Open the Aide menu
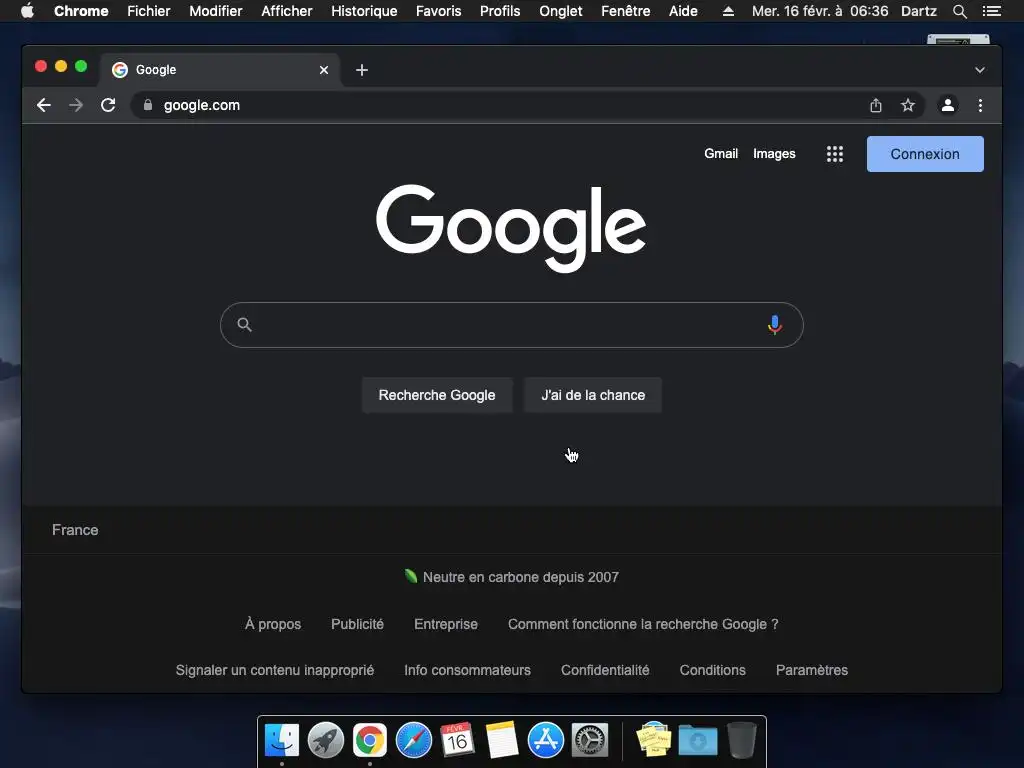 pyautogui.click(x=683, y=11)
